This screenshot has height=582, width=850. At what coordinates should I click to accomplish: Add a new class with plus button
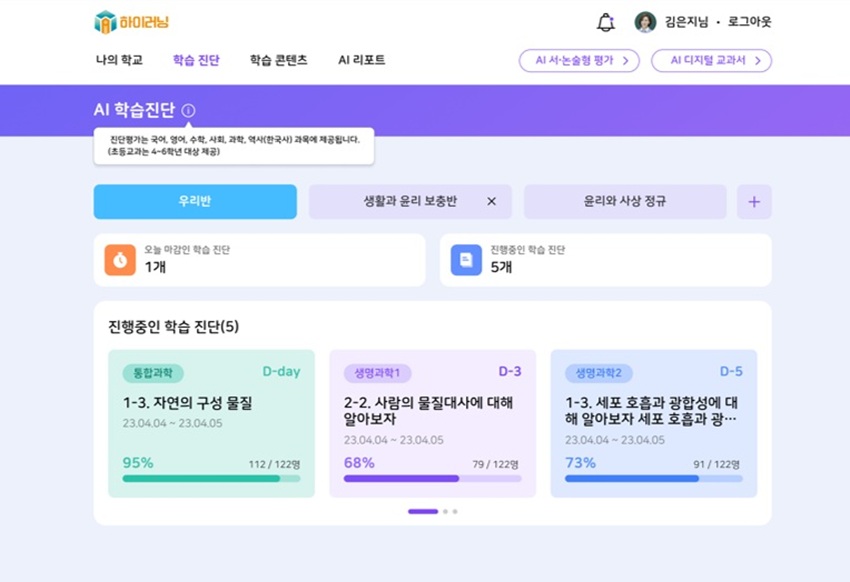point(754,202)
